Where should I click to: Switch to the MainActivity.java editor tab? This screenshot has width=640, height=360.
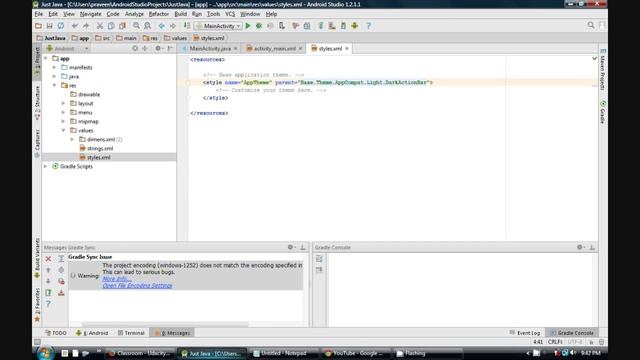tap(210, 49)
